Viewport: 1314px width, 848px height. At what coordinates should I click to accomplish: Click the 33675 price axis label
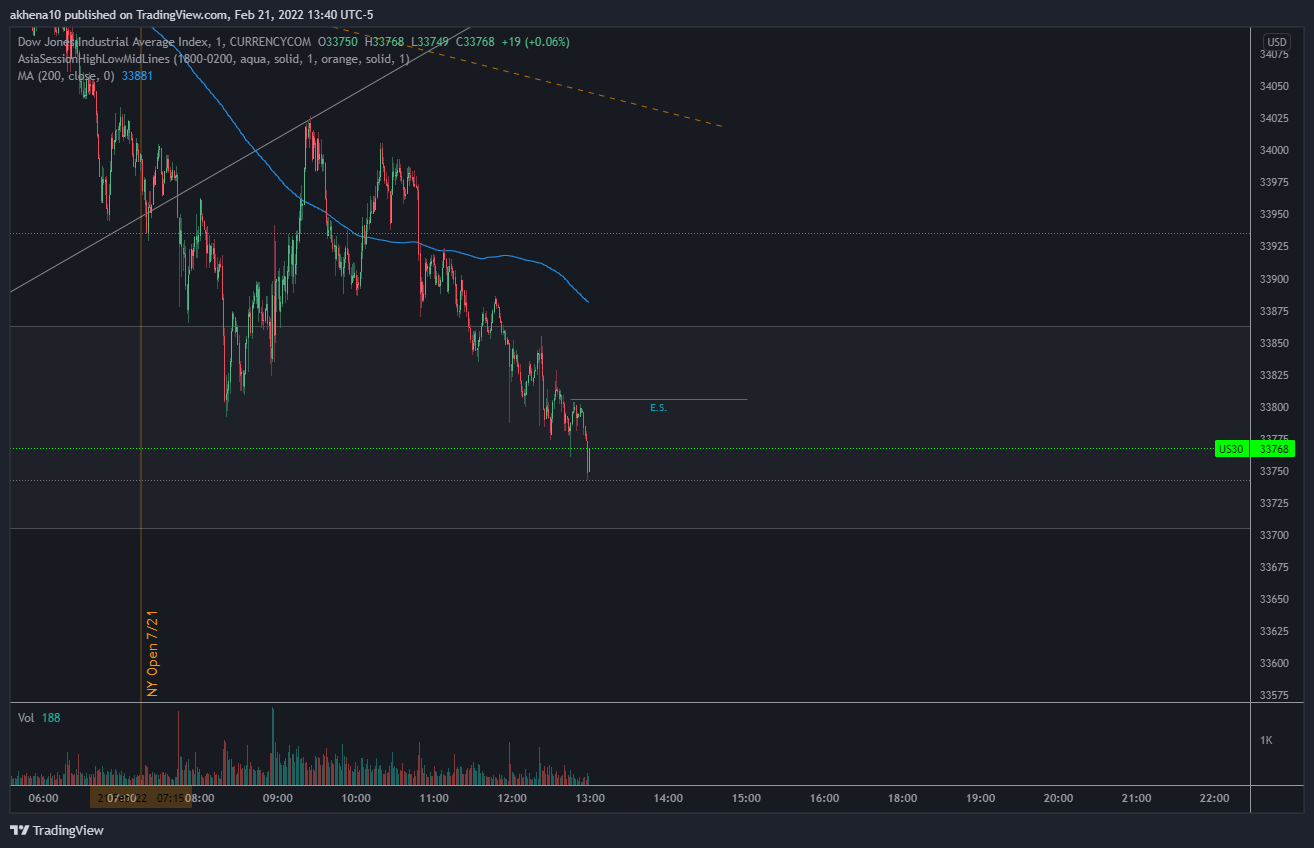(x=1273, y=567)
